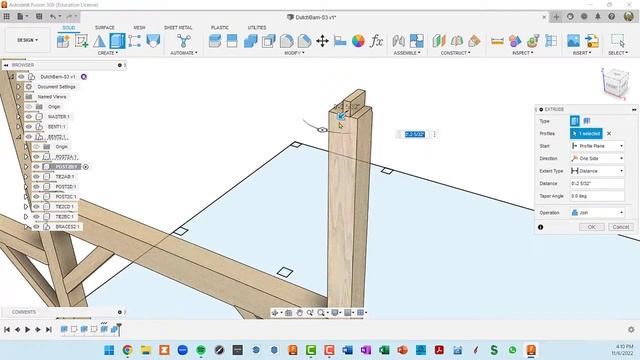
Task: Open Extent Type Distance dropdown
Action: point(597,171)
